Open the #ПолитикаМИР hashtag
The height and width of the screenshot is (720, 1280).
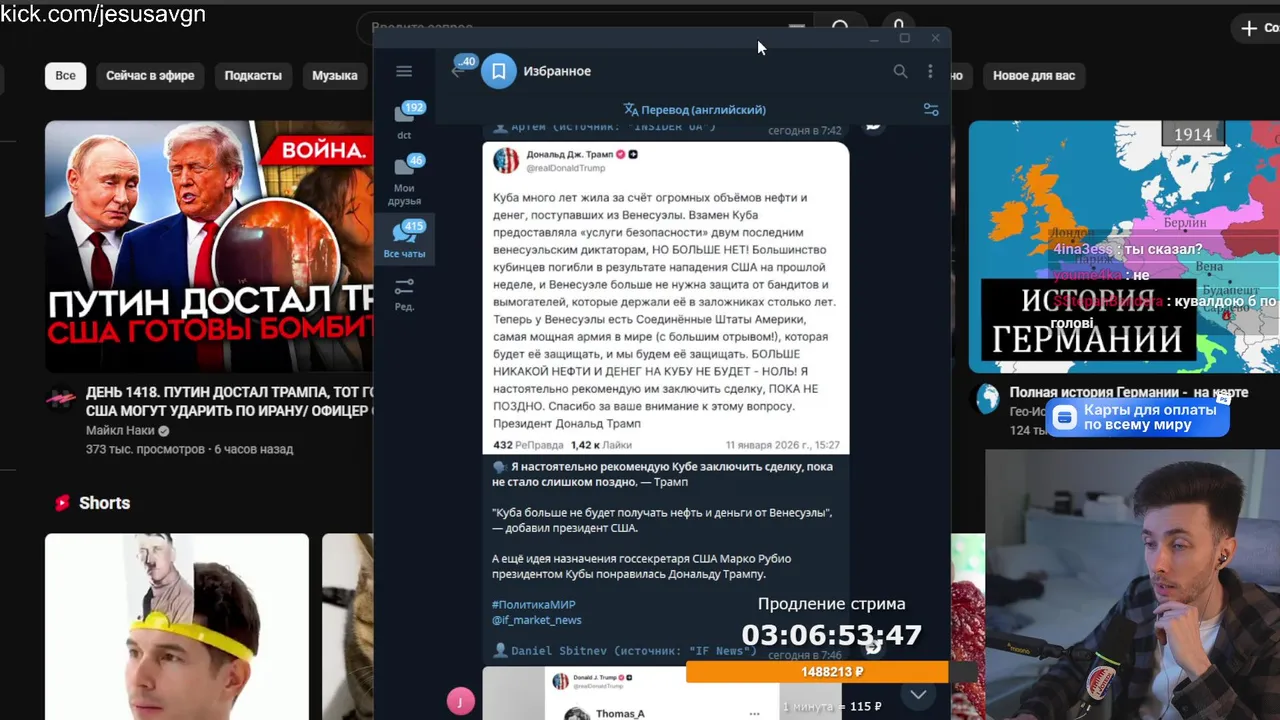point(534,605)
